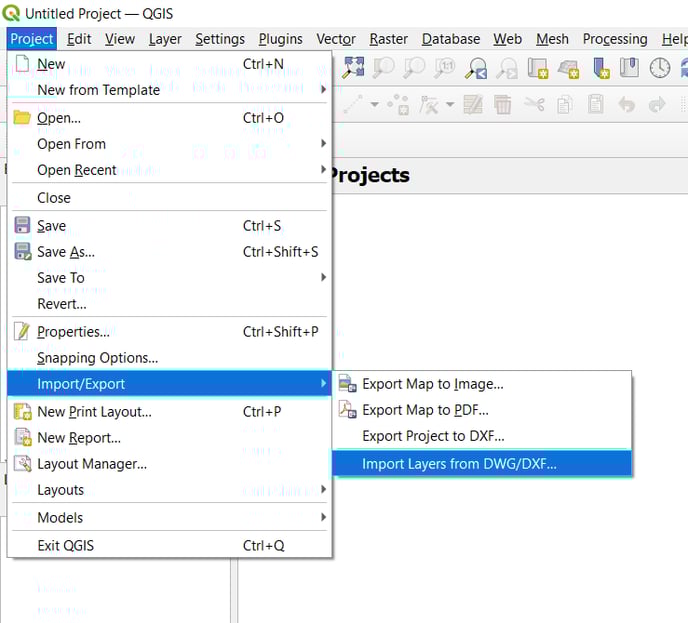Open a New Map View
Viewport: 688px width, 623px height.
click(538, 68)
